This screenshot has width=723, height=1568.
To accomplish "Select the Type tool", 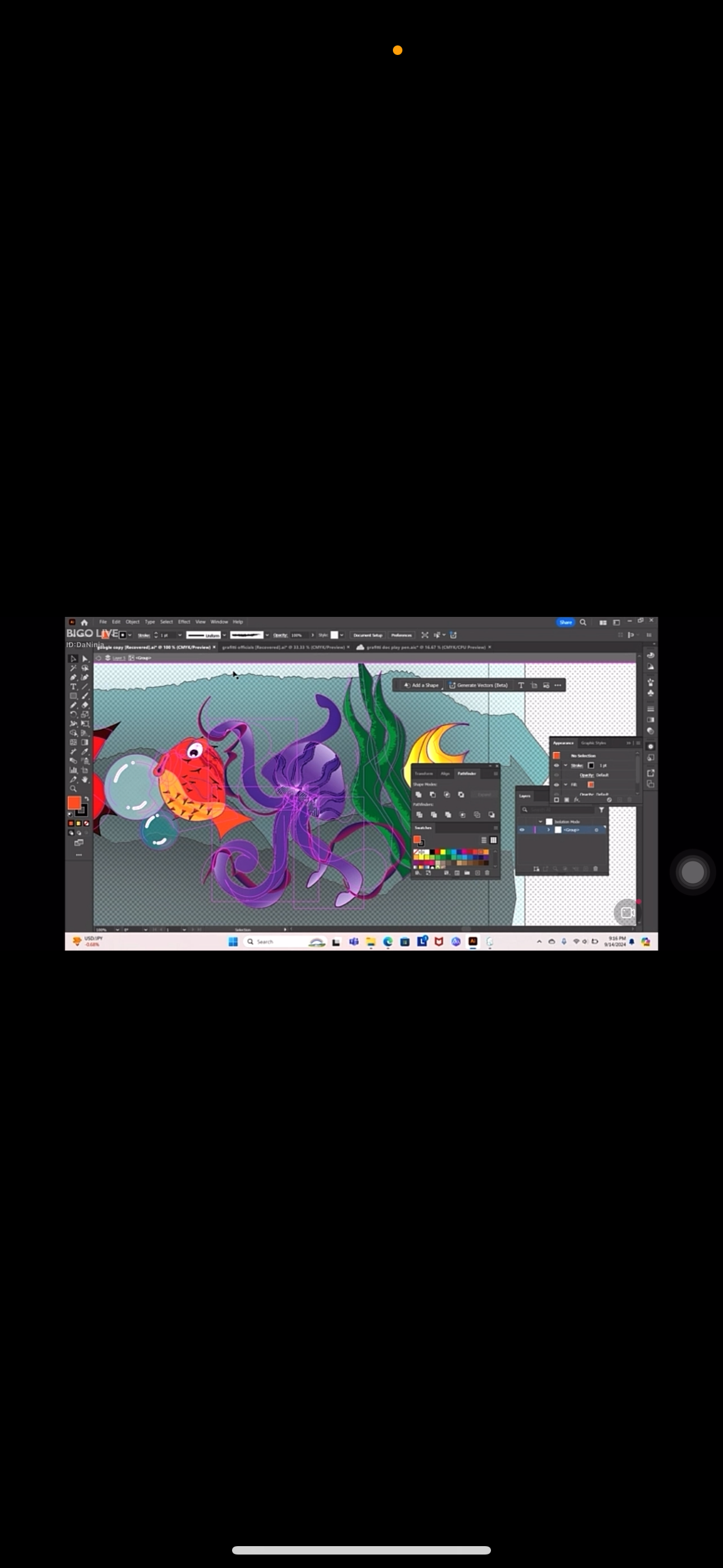I will [73, 686].
